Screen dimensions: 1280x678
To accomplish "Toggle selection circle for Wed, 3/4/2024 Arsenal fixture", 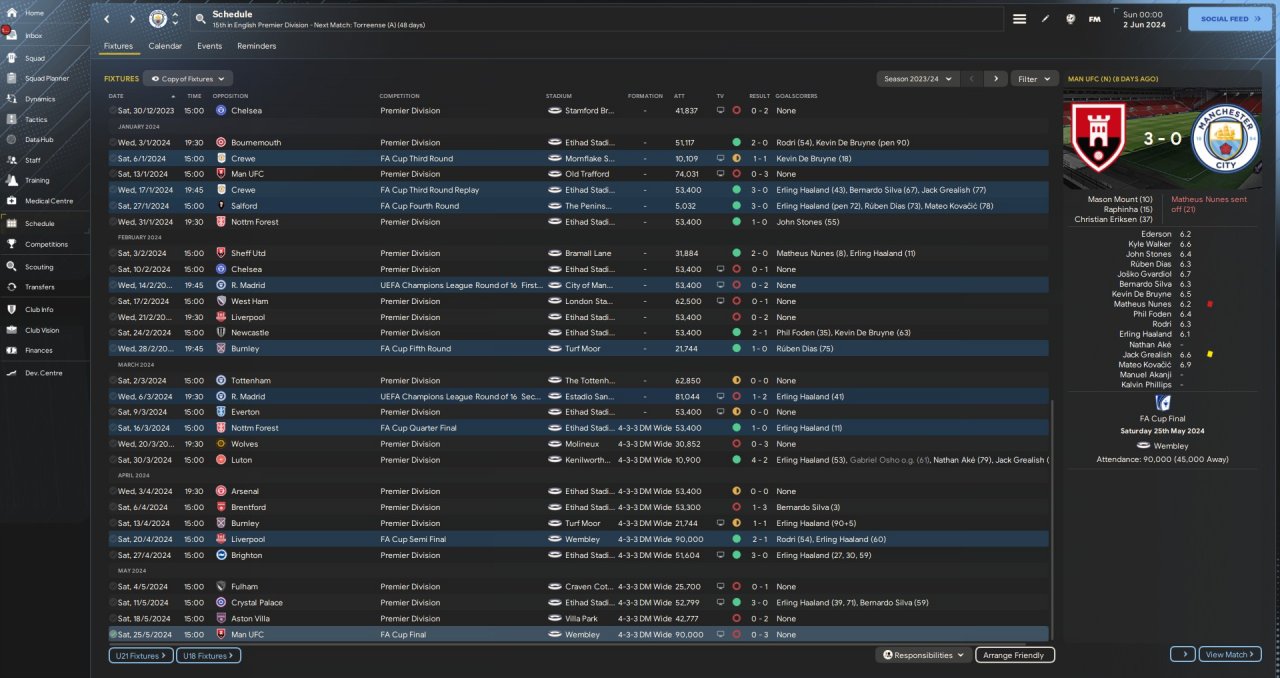I will pos(113,491).
